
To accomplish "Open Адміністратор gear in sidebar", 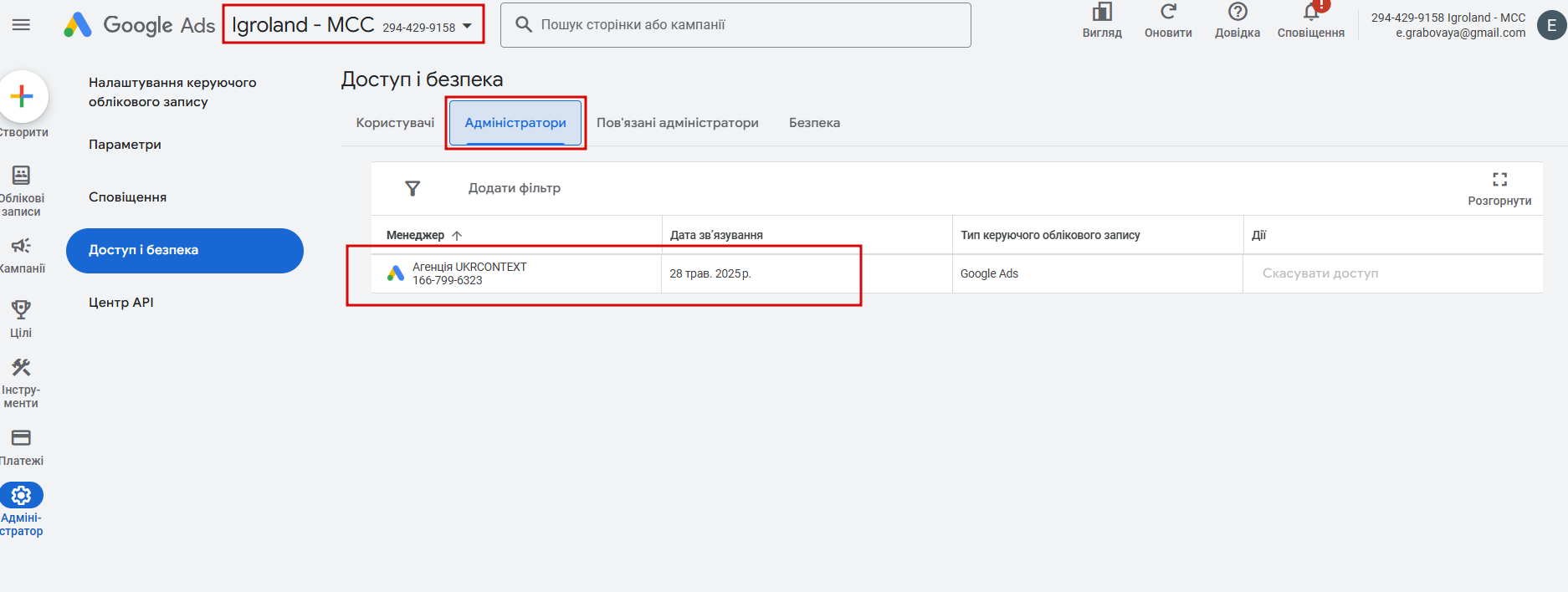I will [x=21, y=509].
